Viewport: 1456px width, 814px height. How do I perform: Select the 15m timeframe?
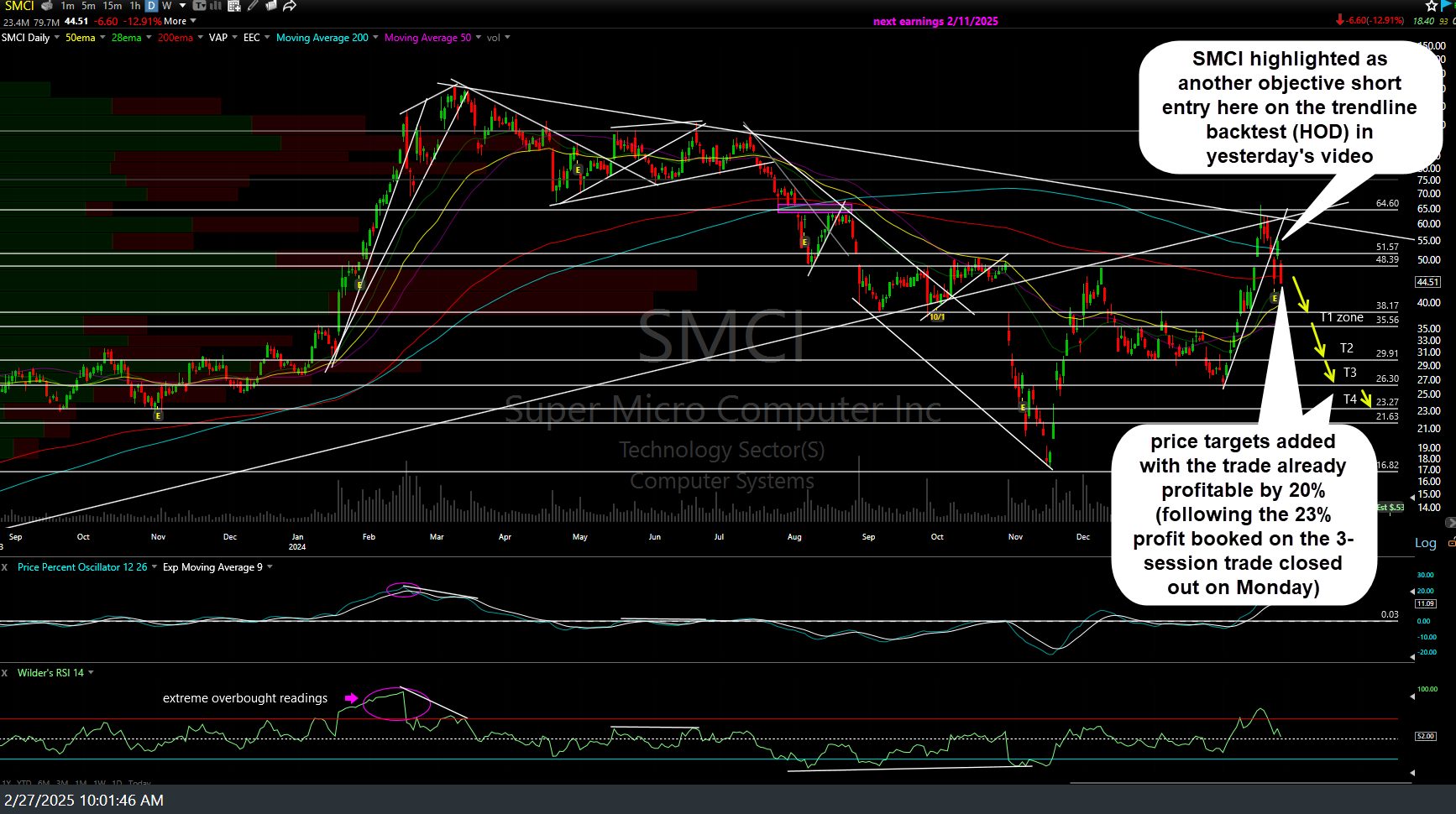coord(112,6)
